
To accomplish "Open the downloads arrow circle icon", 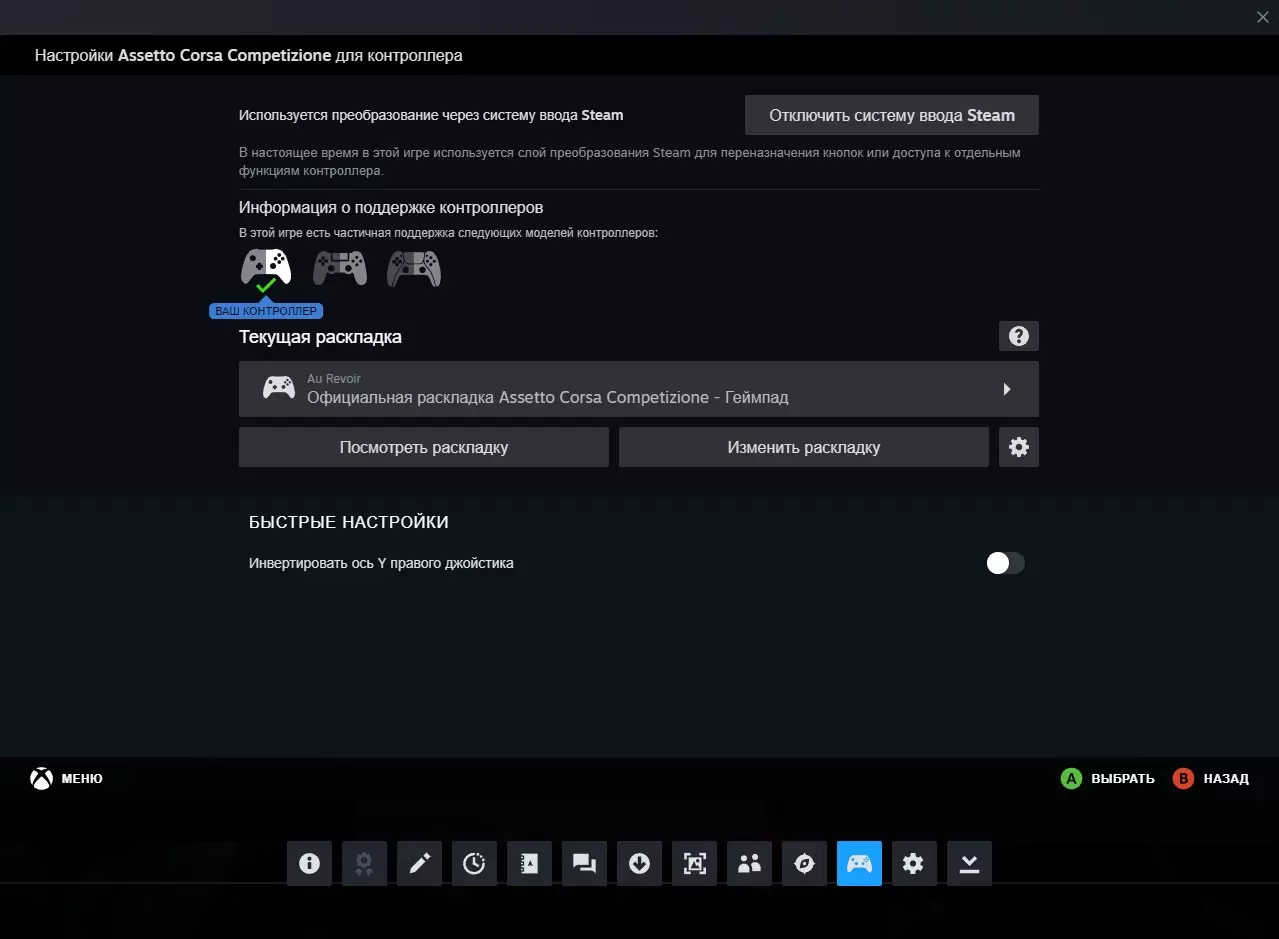I will pyautogui.click(x=639, y=863).
